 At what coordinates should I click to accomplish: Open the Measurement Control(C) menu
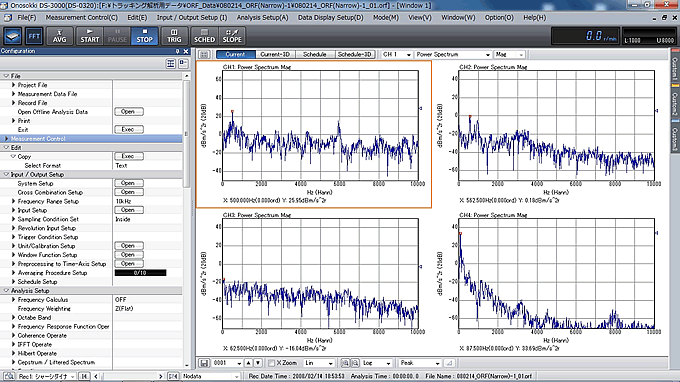(82, 18)
